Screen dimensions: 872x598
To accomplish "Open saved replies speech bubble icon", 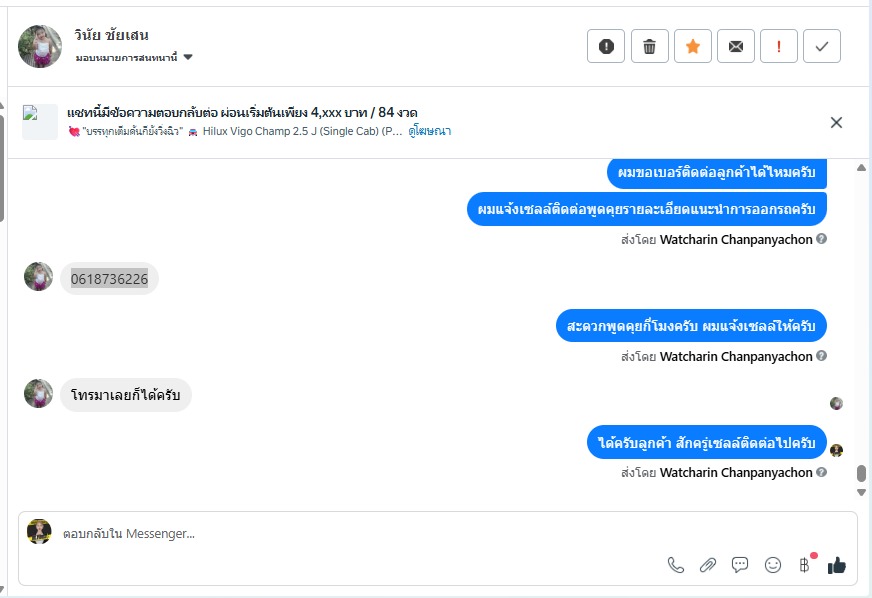I will pos(740,565).
